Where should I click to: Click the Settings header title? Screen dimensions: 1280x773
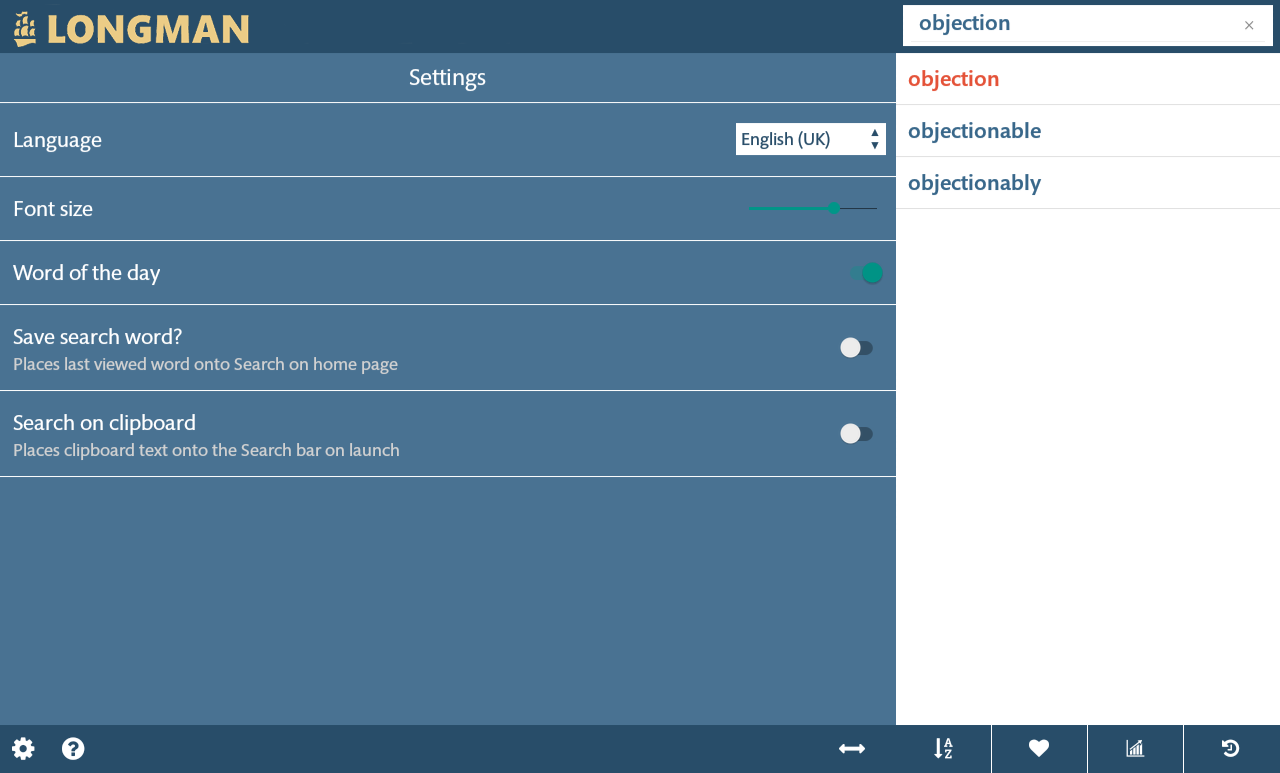coord(447,77)
